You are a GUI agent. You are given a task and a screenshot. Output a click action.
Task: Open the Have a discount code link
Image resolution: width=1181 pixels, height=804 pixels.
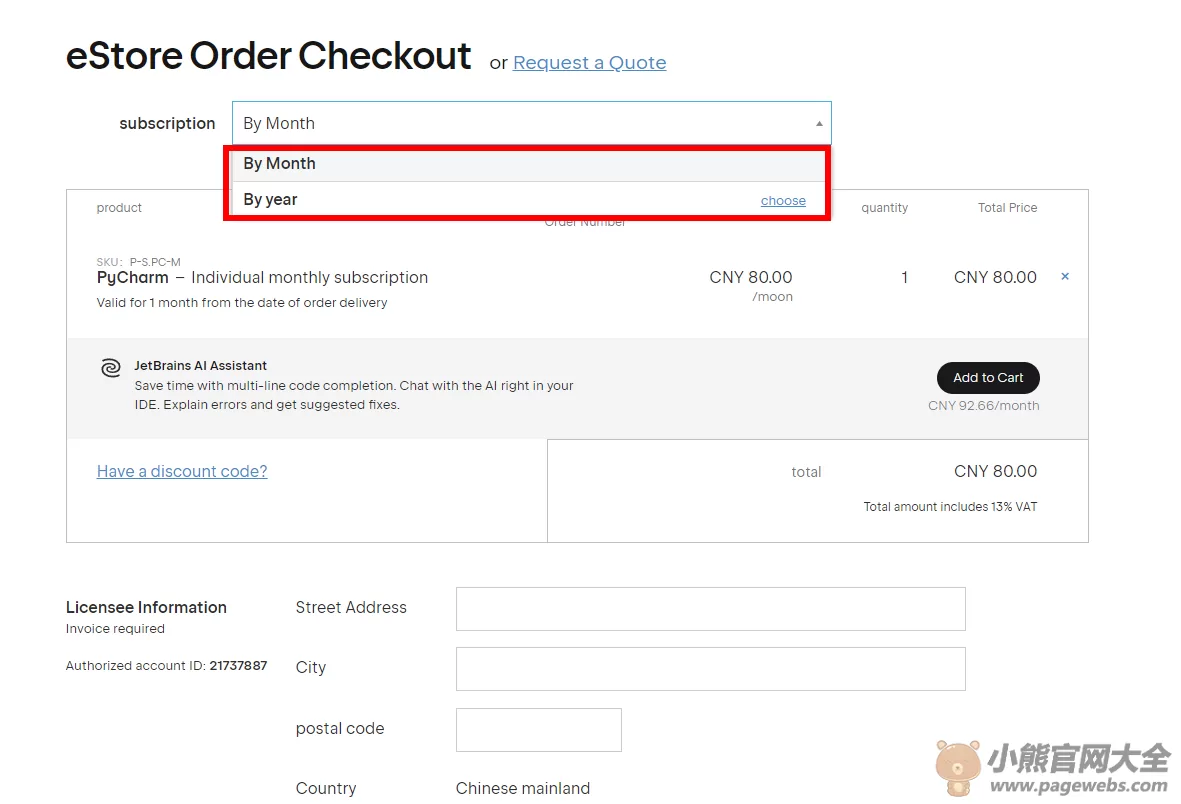pos(182,471)
